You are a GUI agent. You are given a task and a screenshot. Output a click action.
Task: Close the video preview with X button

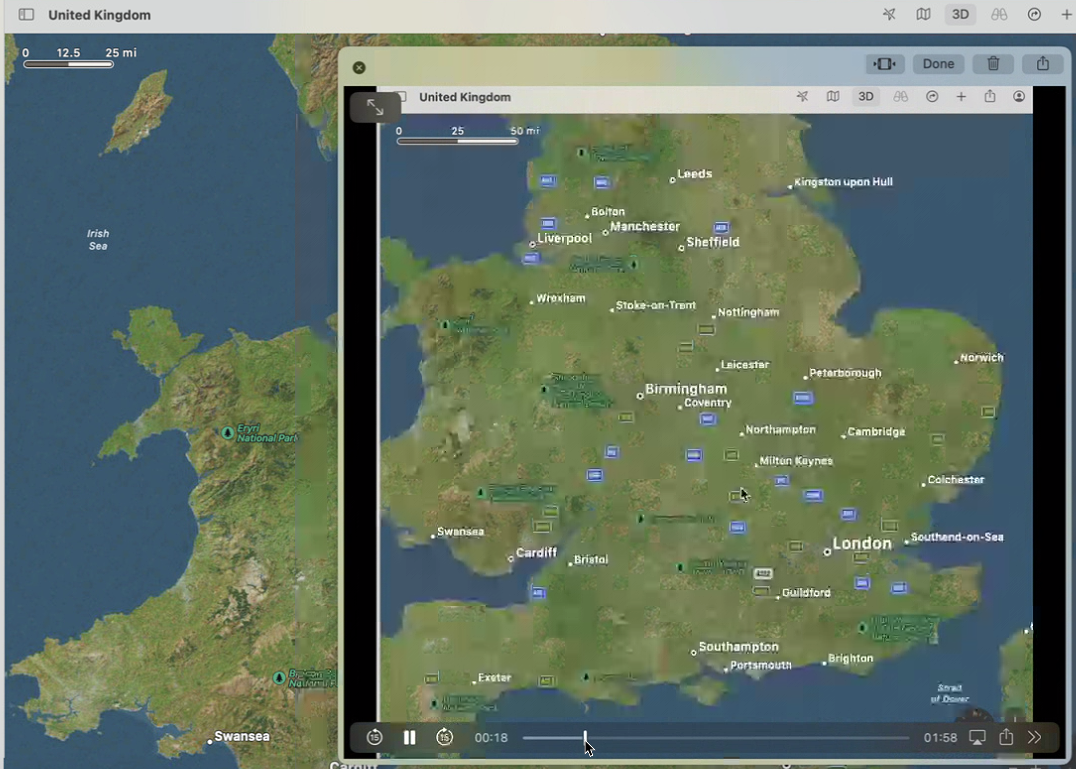359,67
